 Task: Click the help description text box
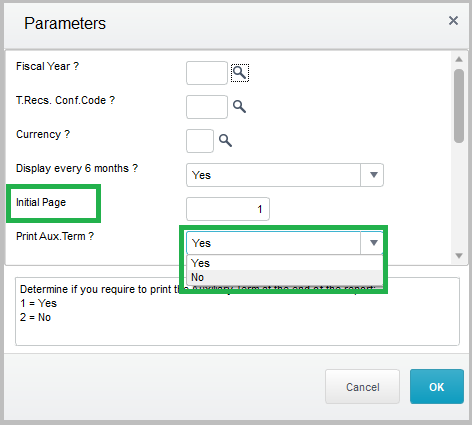click(237, 311)
